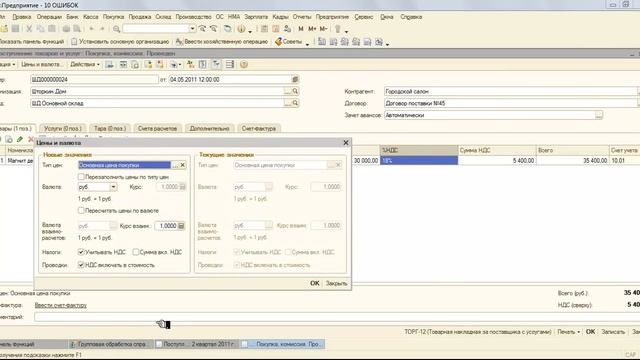The width and height of the screenshot is (640, 360).
Task: Click Закрыть in Цены и валюта dialog
Action: click(x=336, y=283)
